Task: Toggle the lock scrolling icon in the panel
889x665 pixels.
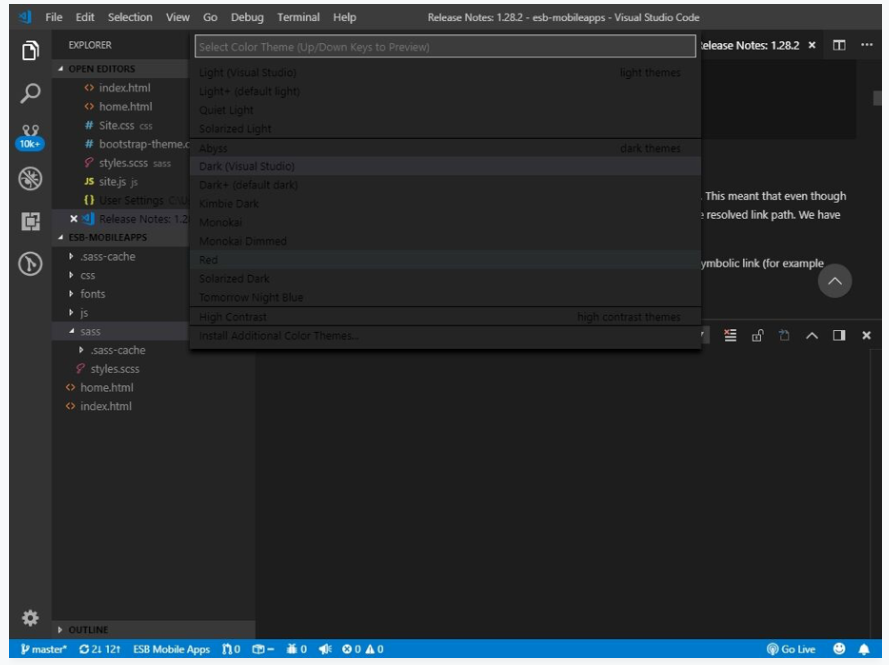Action: tap(757, 335)
